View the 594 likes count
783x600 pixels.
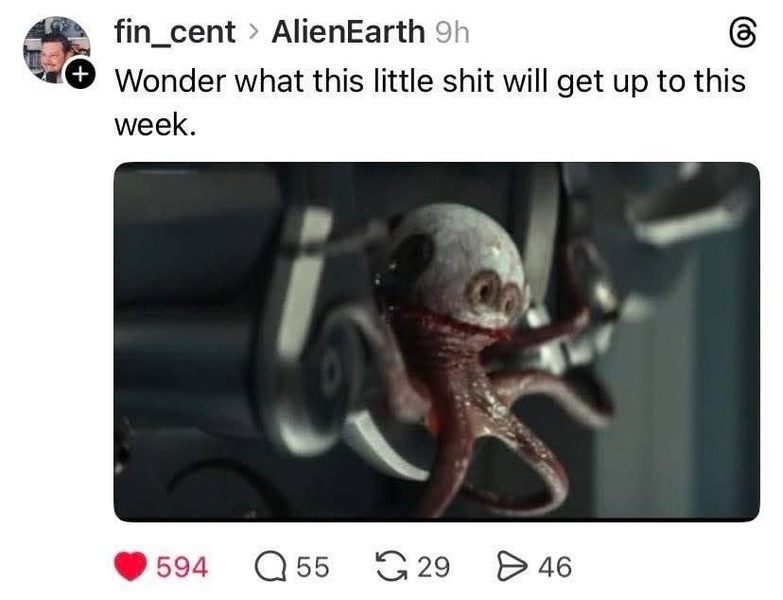(182, 568)
